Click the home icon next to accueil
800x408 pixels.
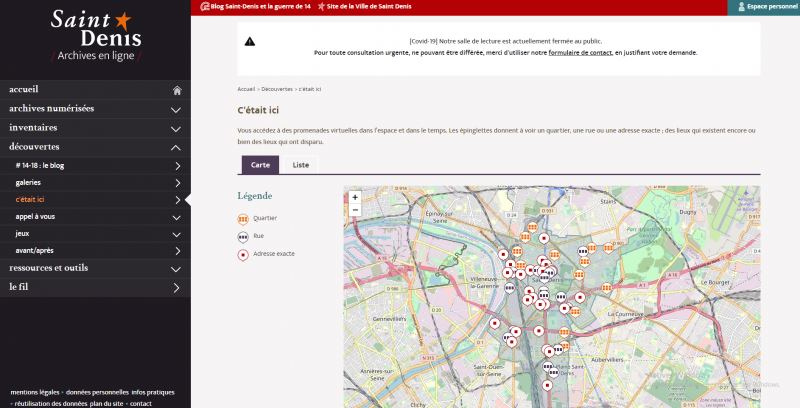coord(176,90)
